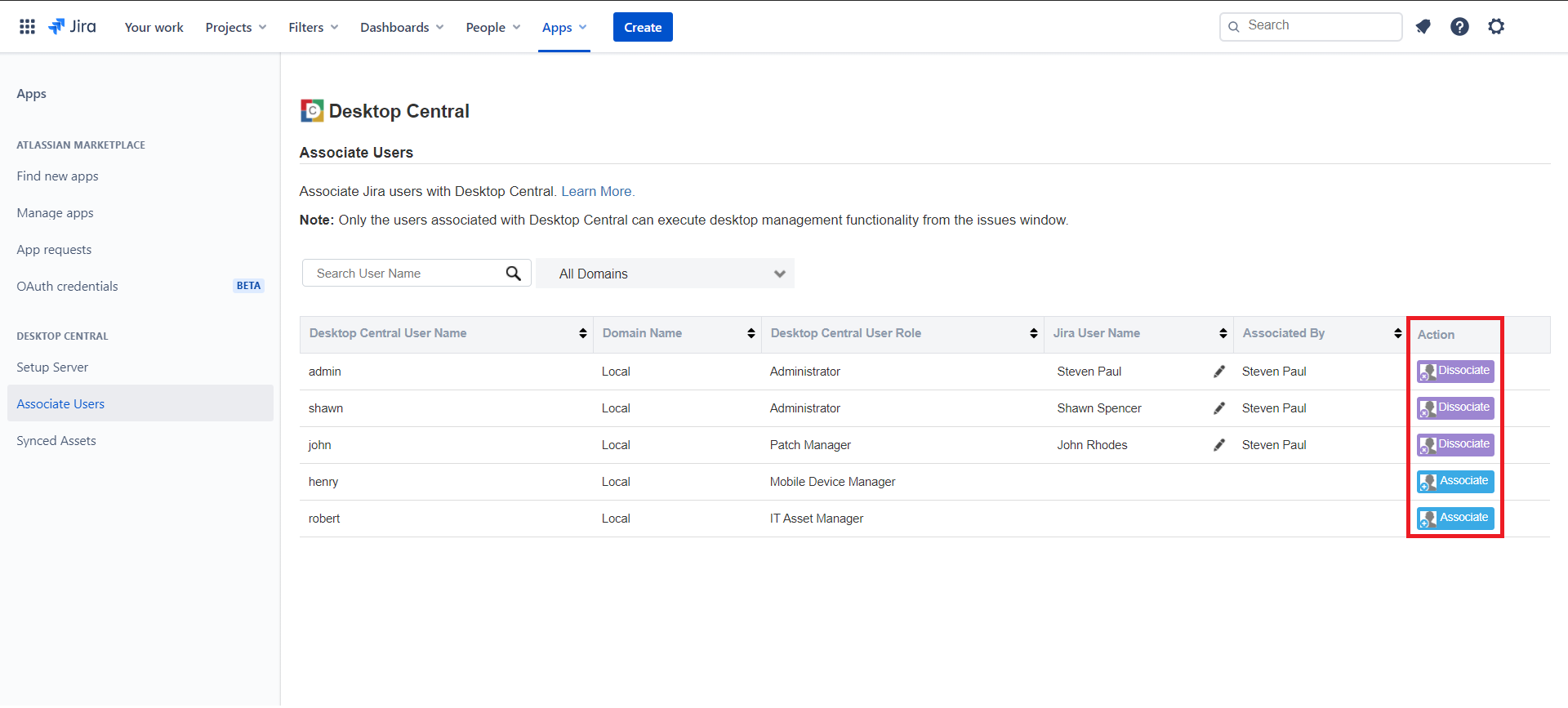Sort by Jira User Name column
Image resolution: width=1568 pixels, height=708 pixels.
1223,333
